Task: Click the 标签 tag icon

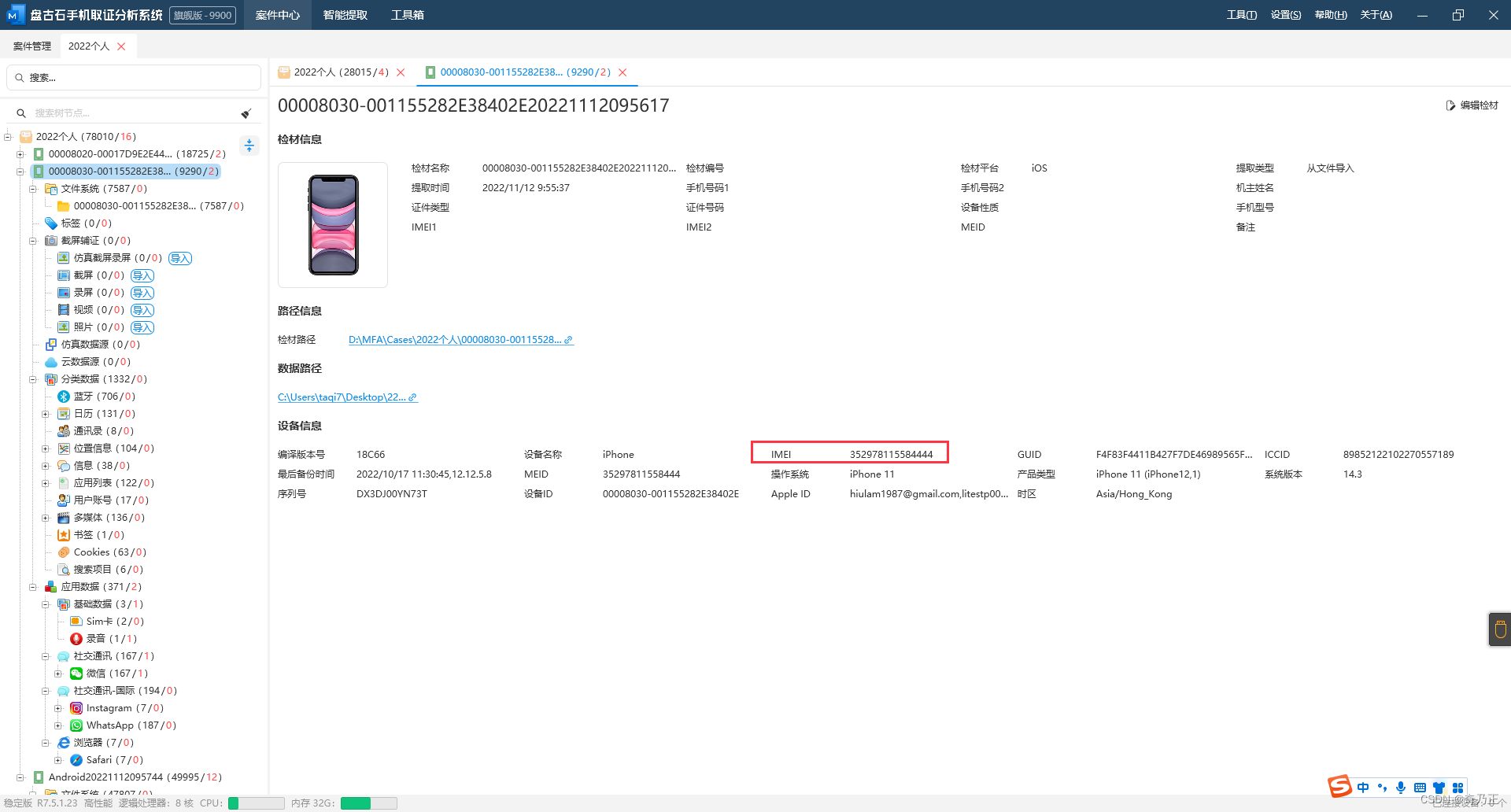Action: (x=51, y=223)
